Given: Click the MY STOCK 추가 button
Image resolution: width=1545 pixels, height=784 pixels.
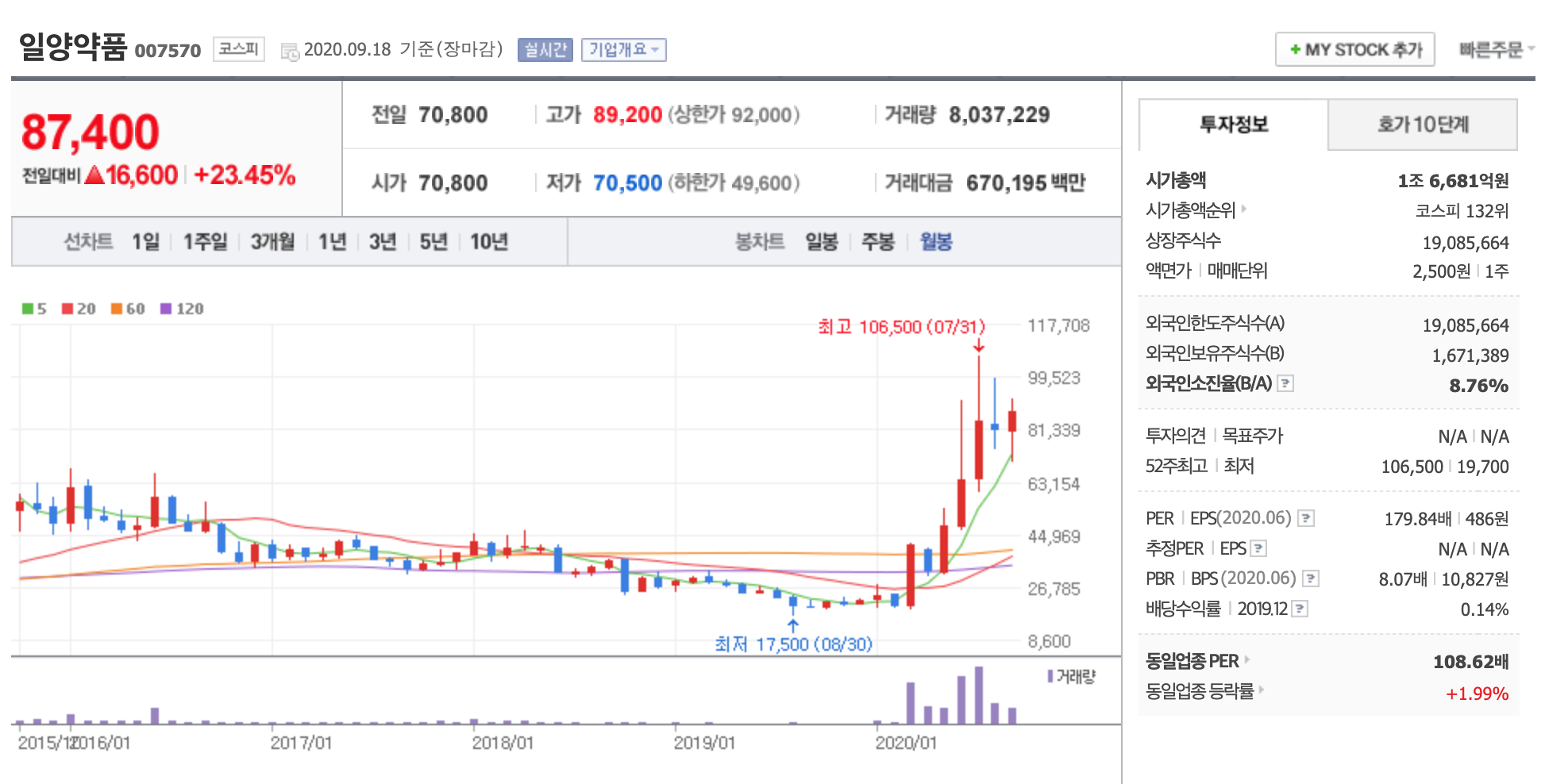Looking at the screenshot, I should (1354, 49).
